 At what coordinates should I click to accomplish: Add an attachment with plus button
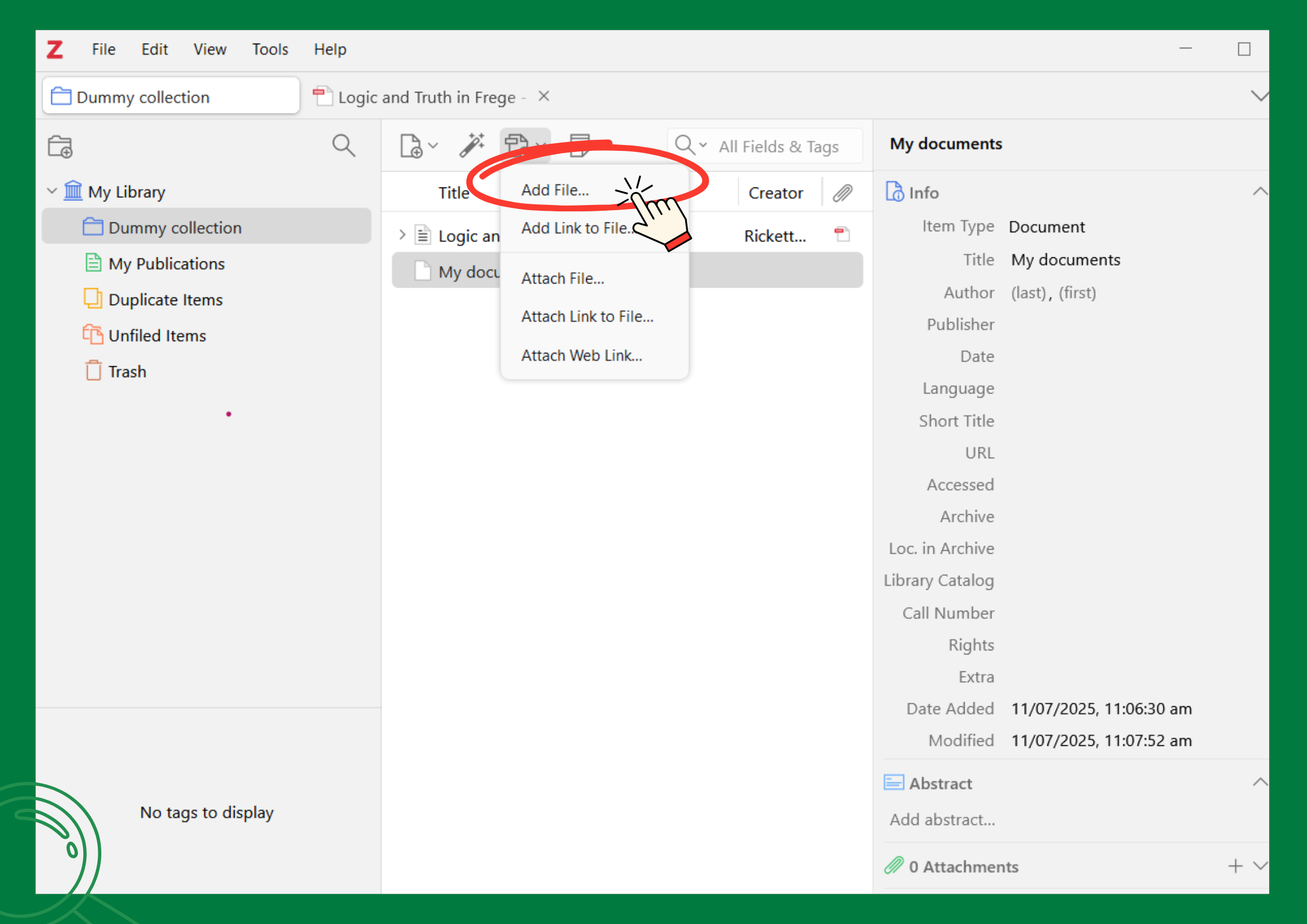pos(1235,866)
